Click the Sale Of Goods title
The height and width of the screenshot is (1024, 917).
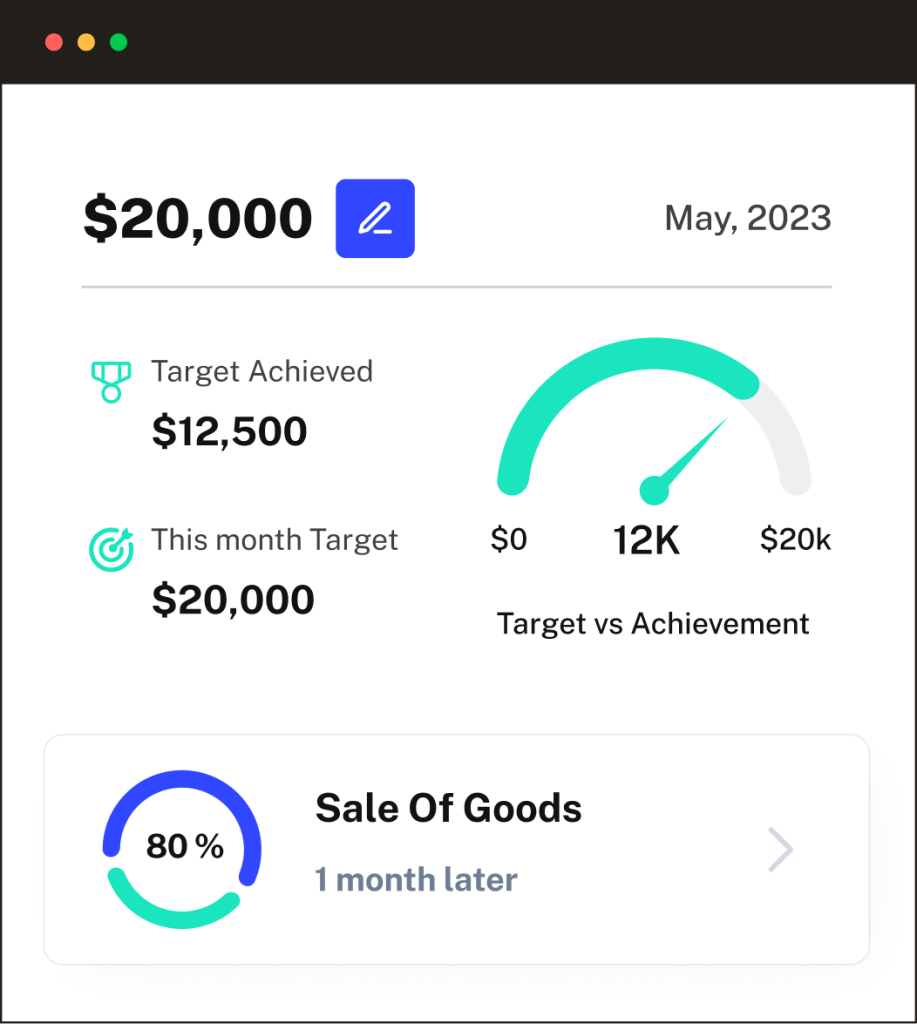448,808
